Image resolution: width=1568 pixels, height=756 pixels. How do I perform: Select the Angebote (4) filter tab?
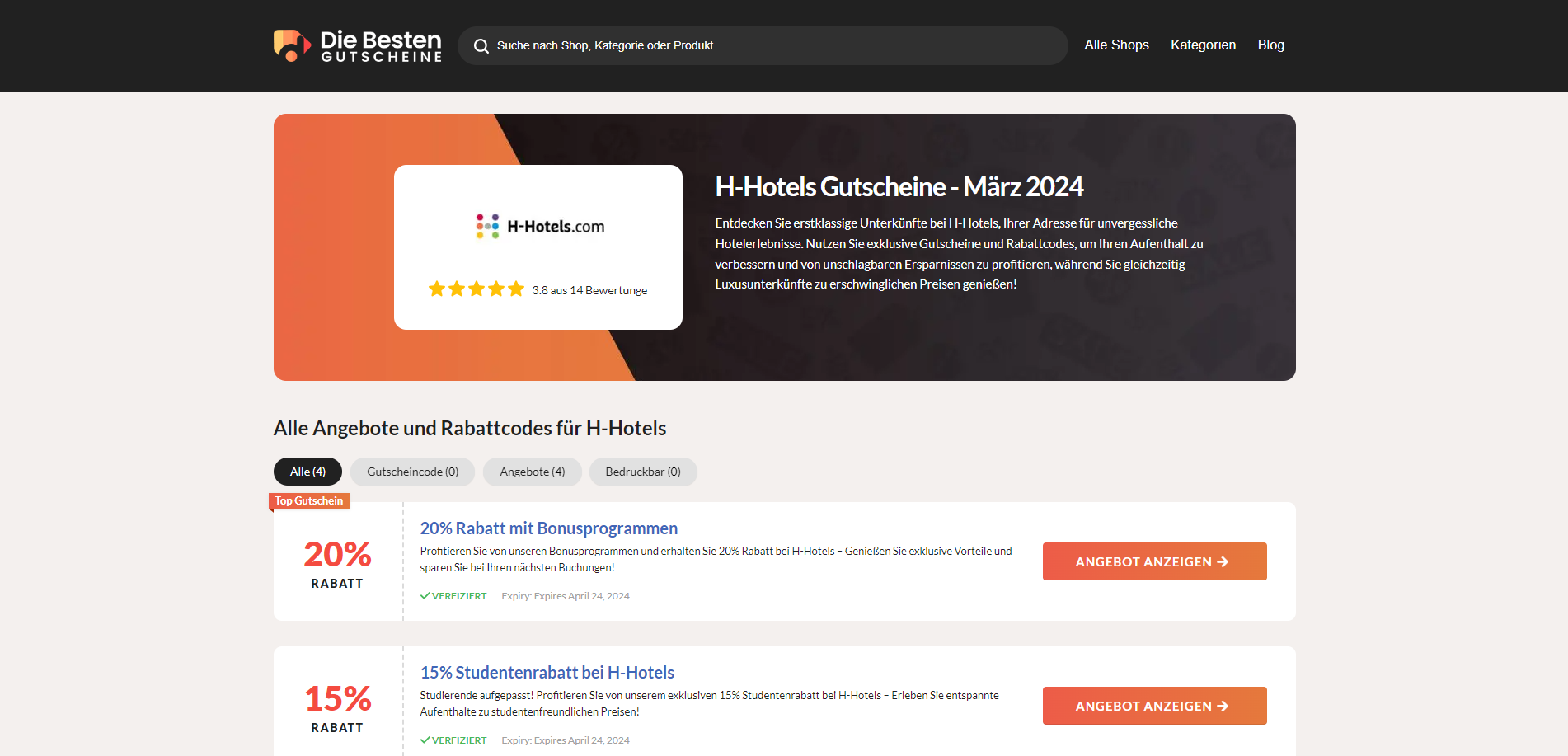coord(532,472)
